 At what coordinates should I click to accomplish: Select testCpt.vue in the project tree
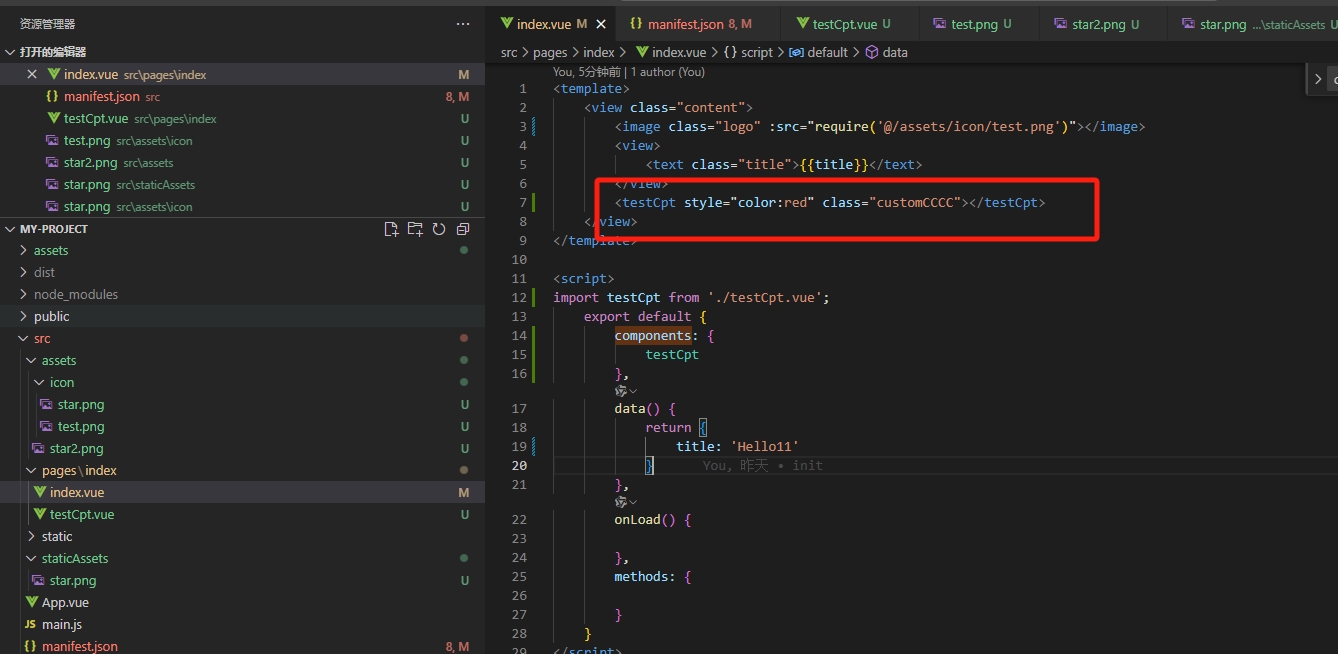point(242,515)
